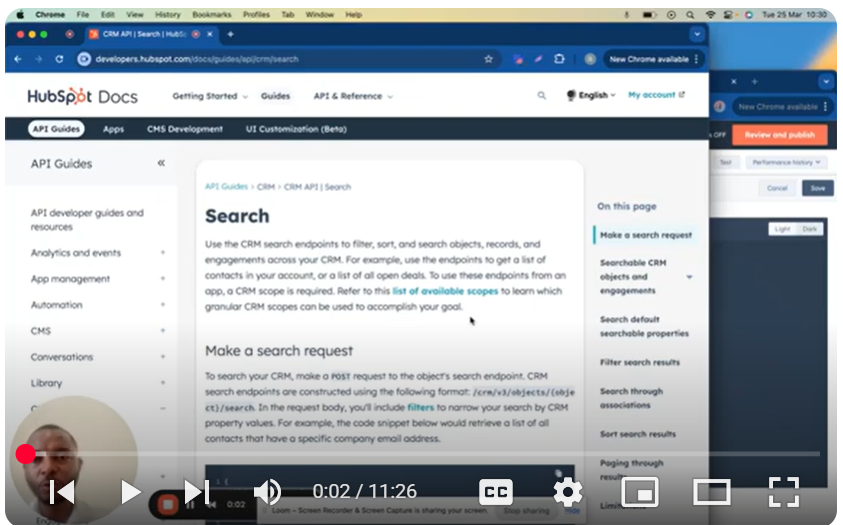Click Chrome forward arrow
The image size is (843, 525).
point(38,59)
